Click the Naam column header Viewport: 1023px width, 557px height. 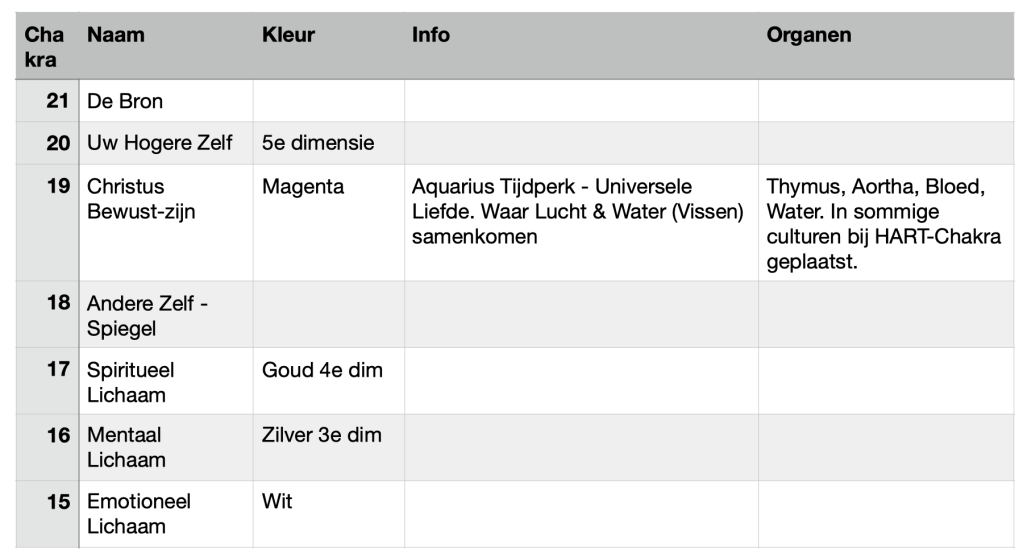[x=116, y=36]
